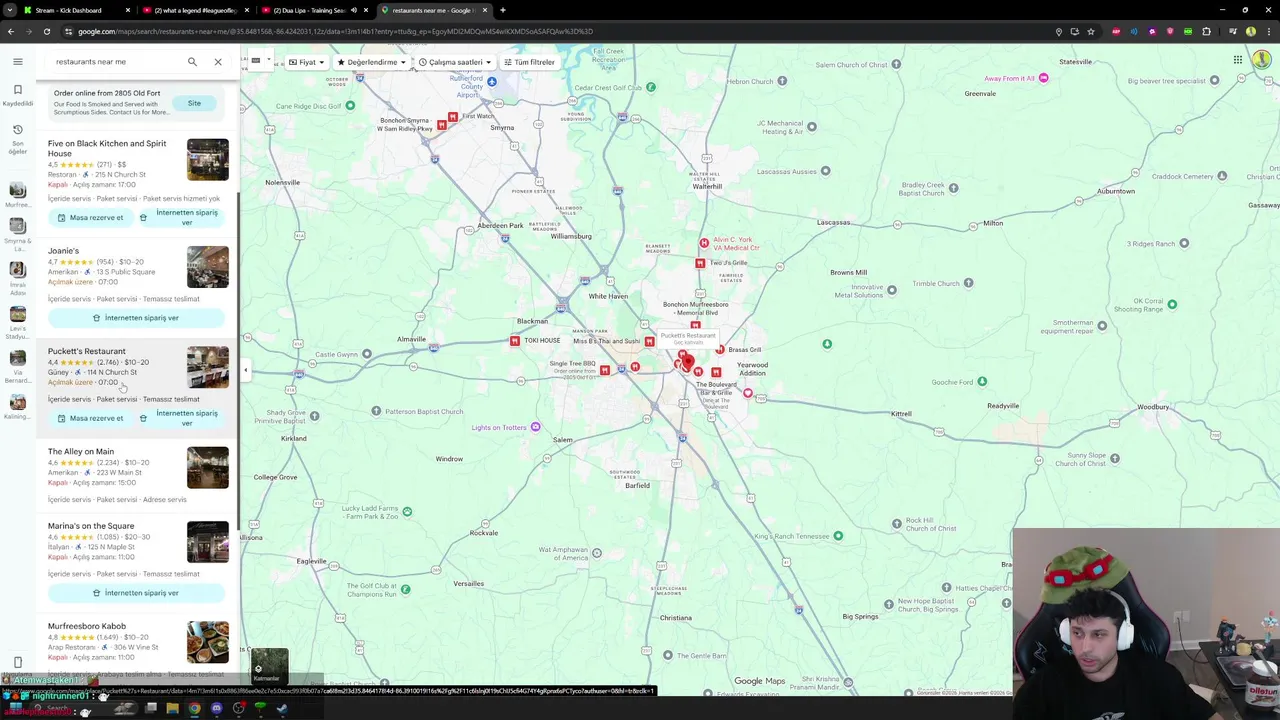Open the tab search chevron
The height and width of the screenshot is (720, 1280).
10,10
